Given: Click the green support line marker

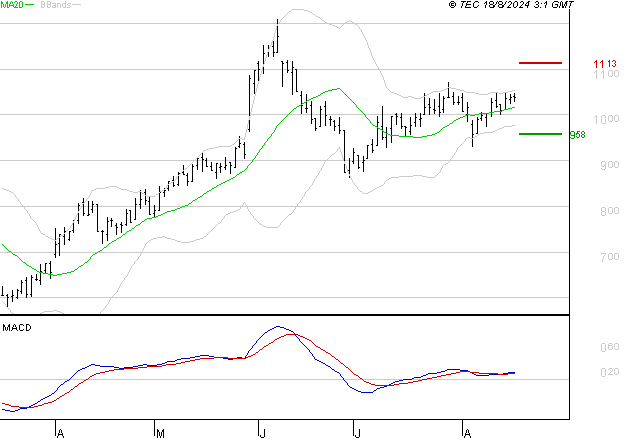Looking at the screenshot, I should tap(540, 134).
